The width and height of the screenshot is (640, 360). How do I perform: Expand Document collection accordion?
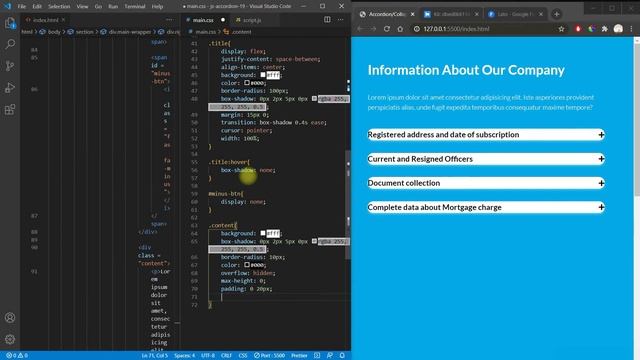pos(486,183)
